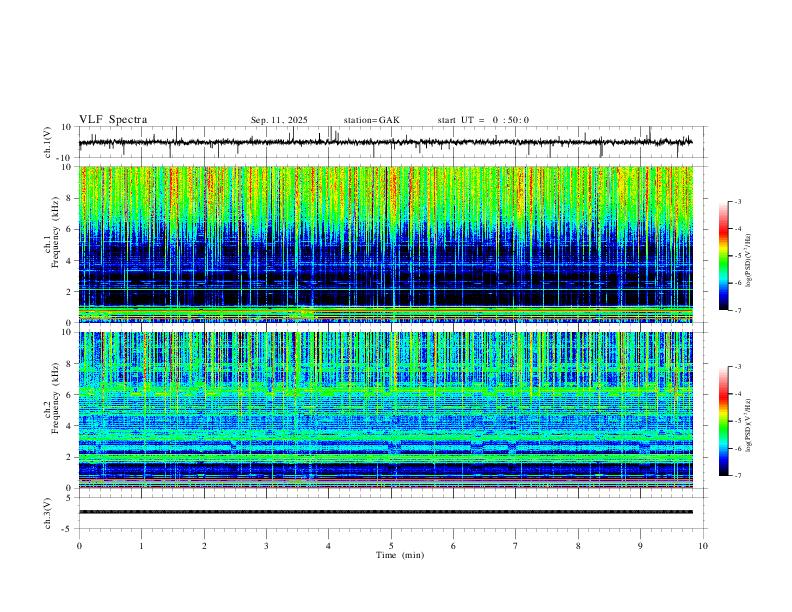Viewport: 792px width, 612px height.
Task: Click the 'VLF Spectra' title text
Action: point(113,119)
